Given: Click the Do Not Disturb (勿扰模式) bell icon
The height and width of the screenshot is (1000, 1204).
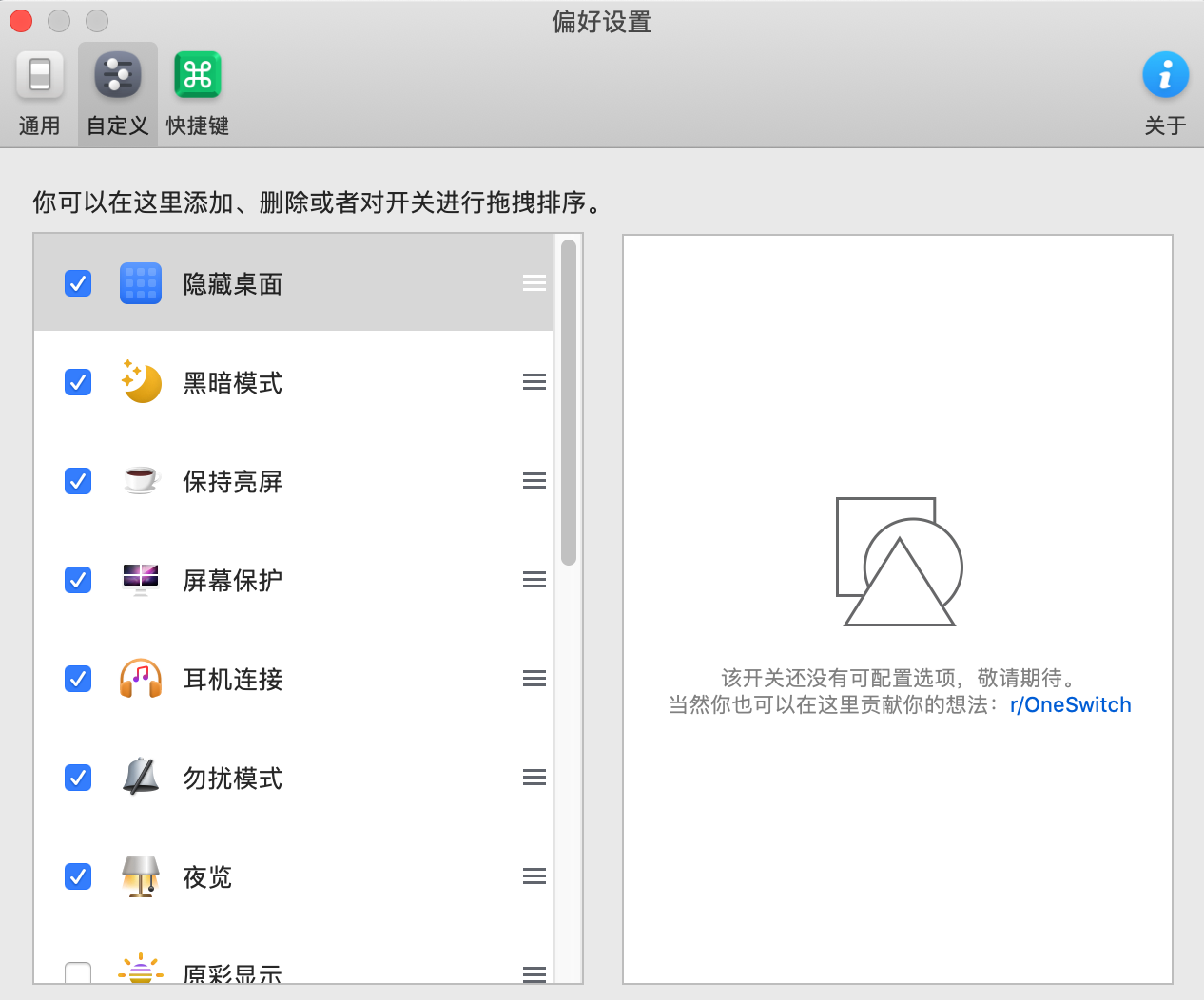Looking at the screenshot, I should pos(141,778).
